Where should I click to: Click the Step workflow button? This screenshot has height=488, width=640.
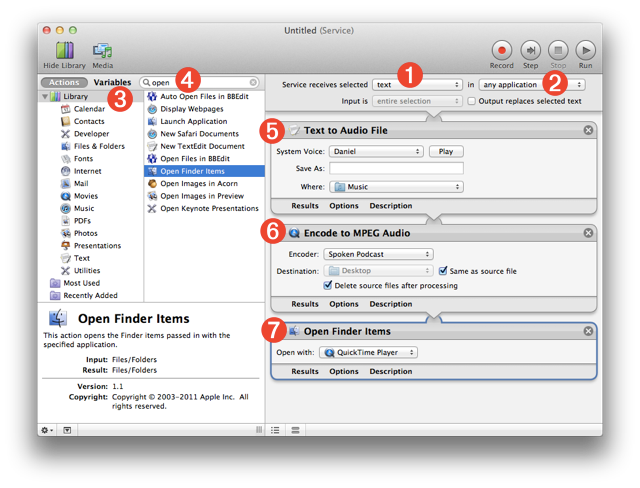coord(530,51)
